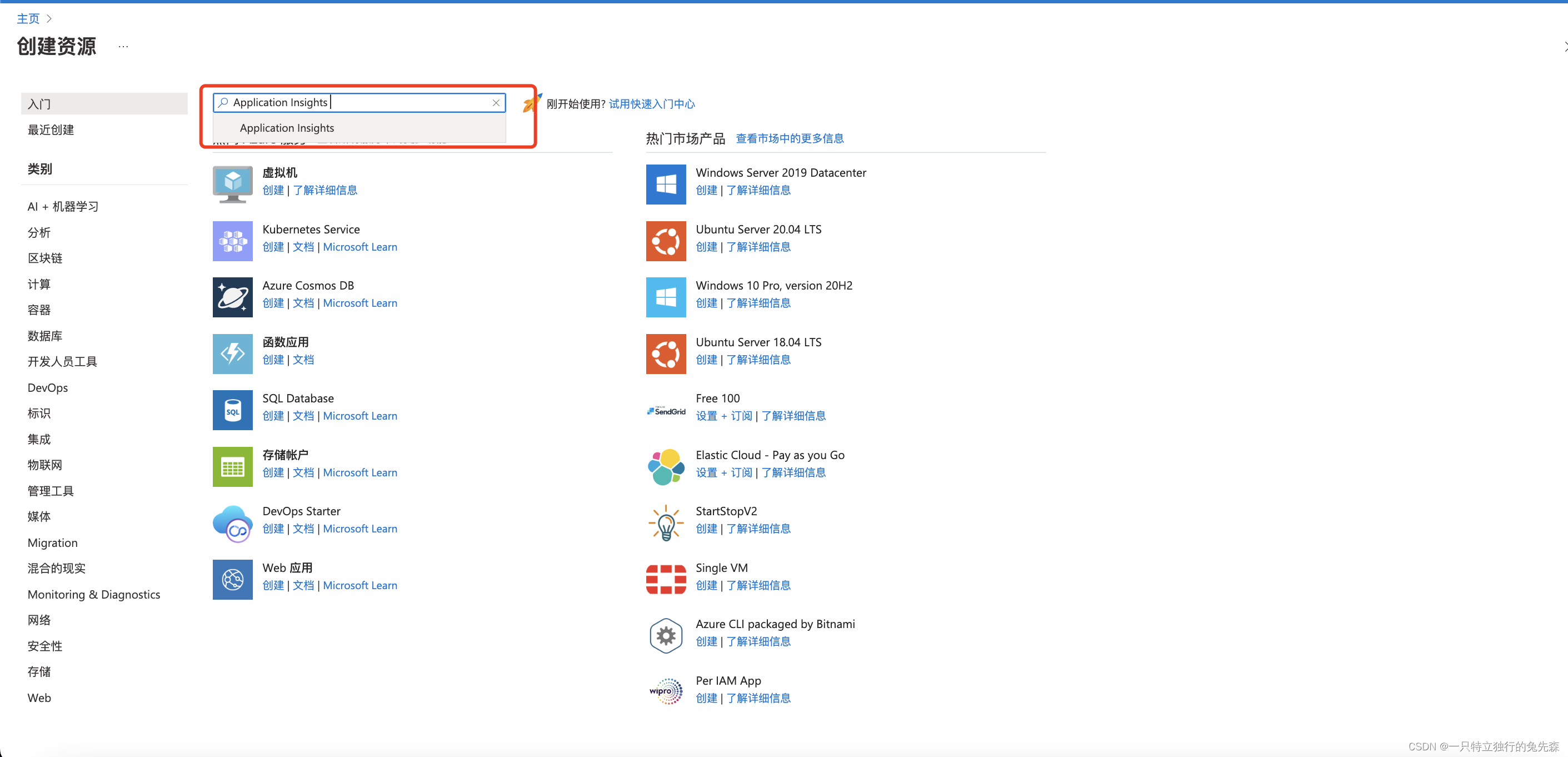Click the Azure Cosmos DB planet icon

[x=232, y=297]
